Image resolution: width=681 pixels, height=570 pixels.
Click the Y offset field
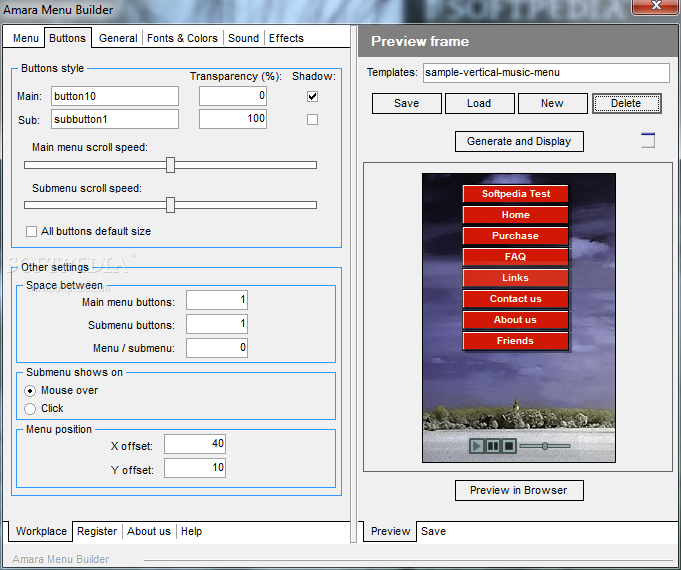coord(195,468)
